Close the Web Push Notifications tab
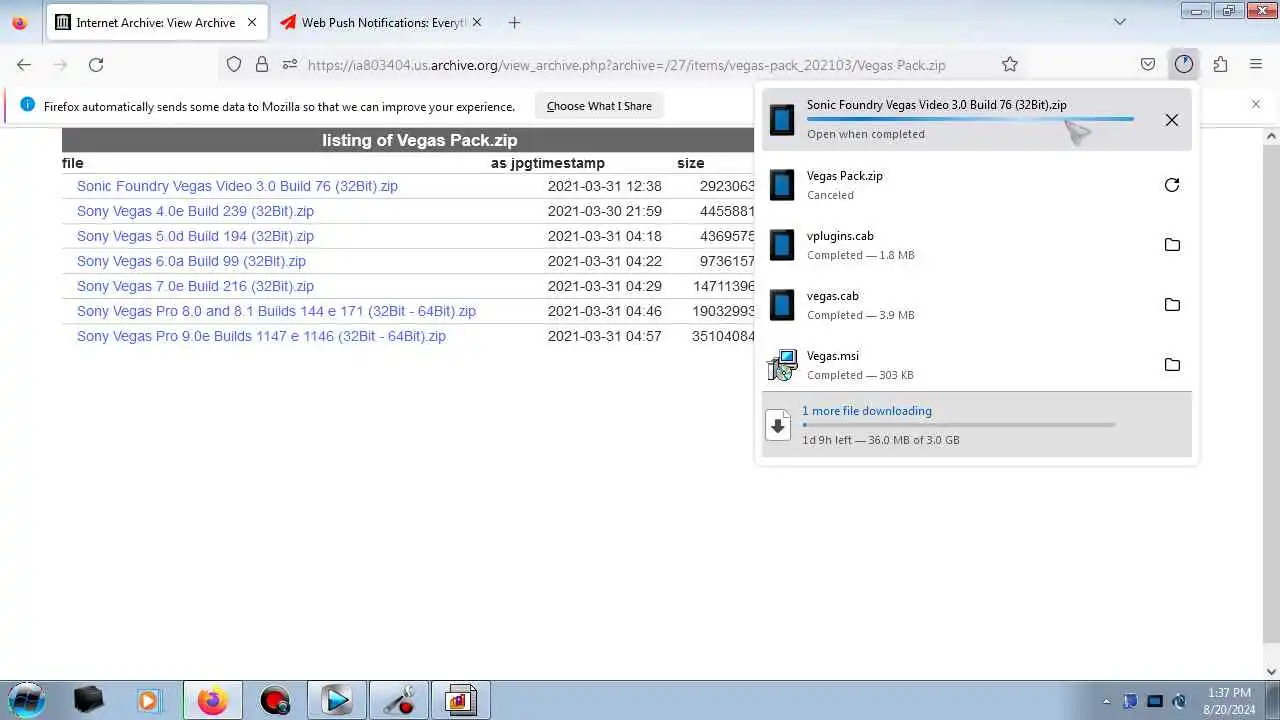This screenshot has height=720, width=1280. click(x=476, y=22)
